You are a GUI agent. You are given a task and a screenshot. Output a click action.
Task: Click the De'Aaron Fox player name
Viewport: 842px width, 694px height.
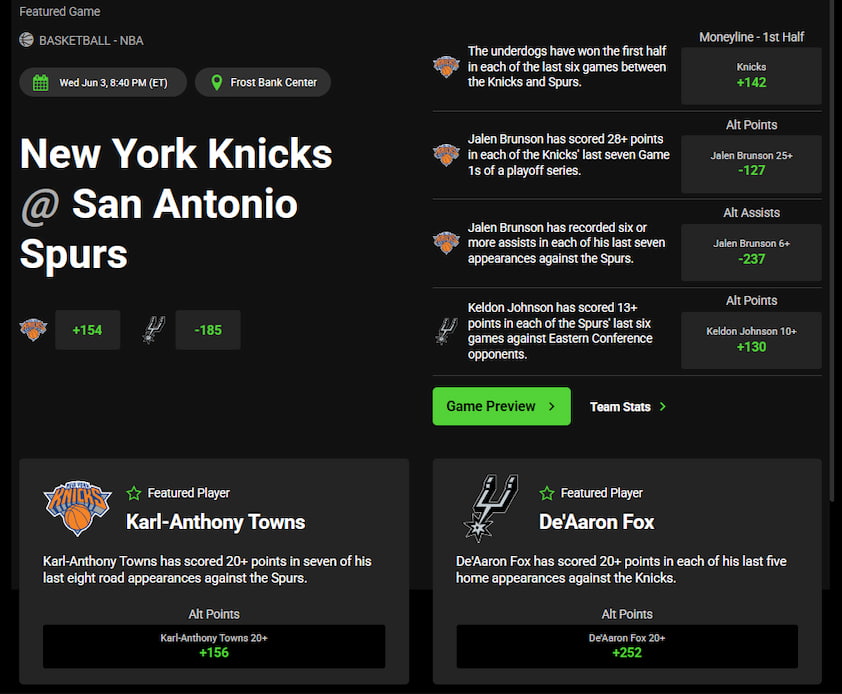pyautogui.click(x=597, y=522)
